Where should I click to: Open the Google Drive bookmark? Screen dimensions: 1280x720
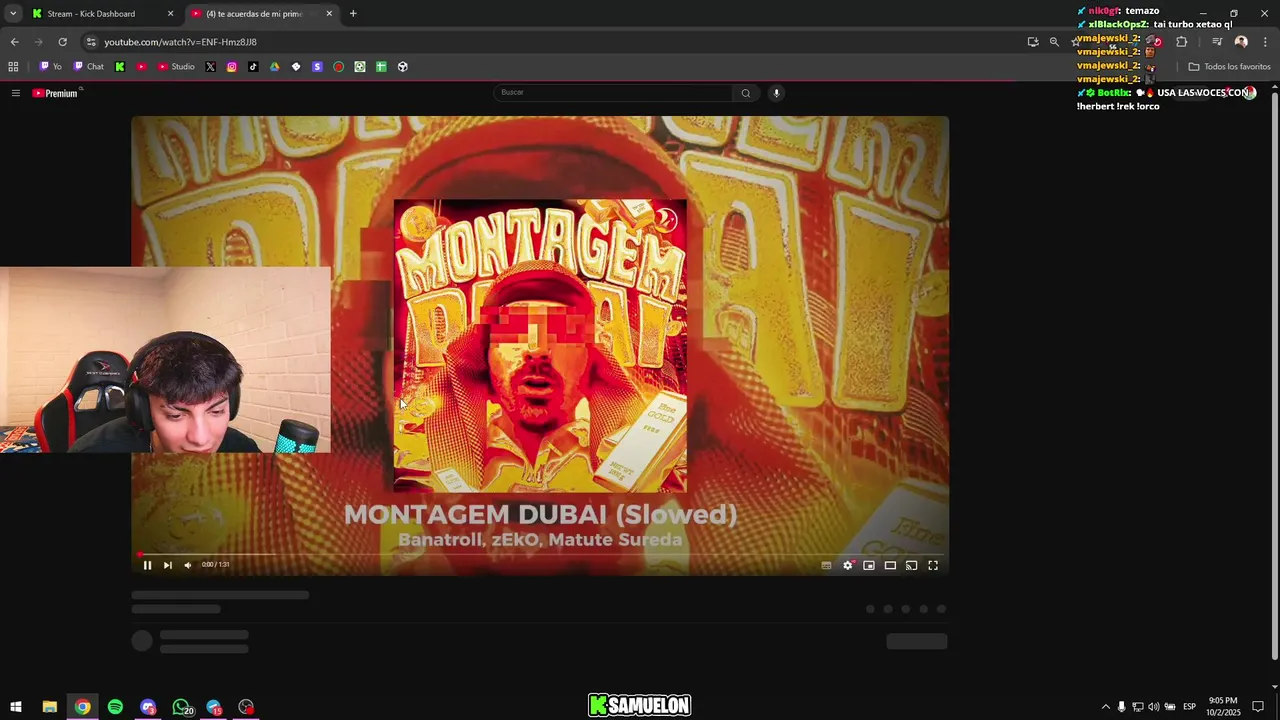coord(275,67)
